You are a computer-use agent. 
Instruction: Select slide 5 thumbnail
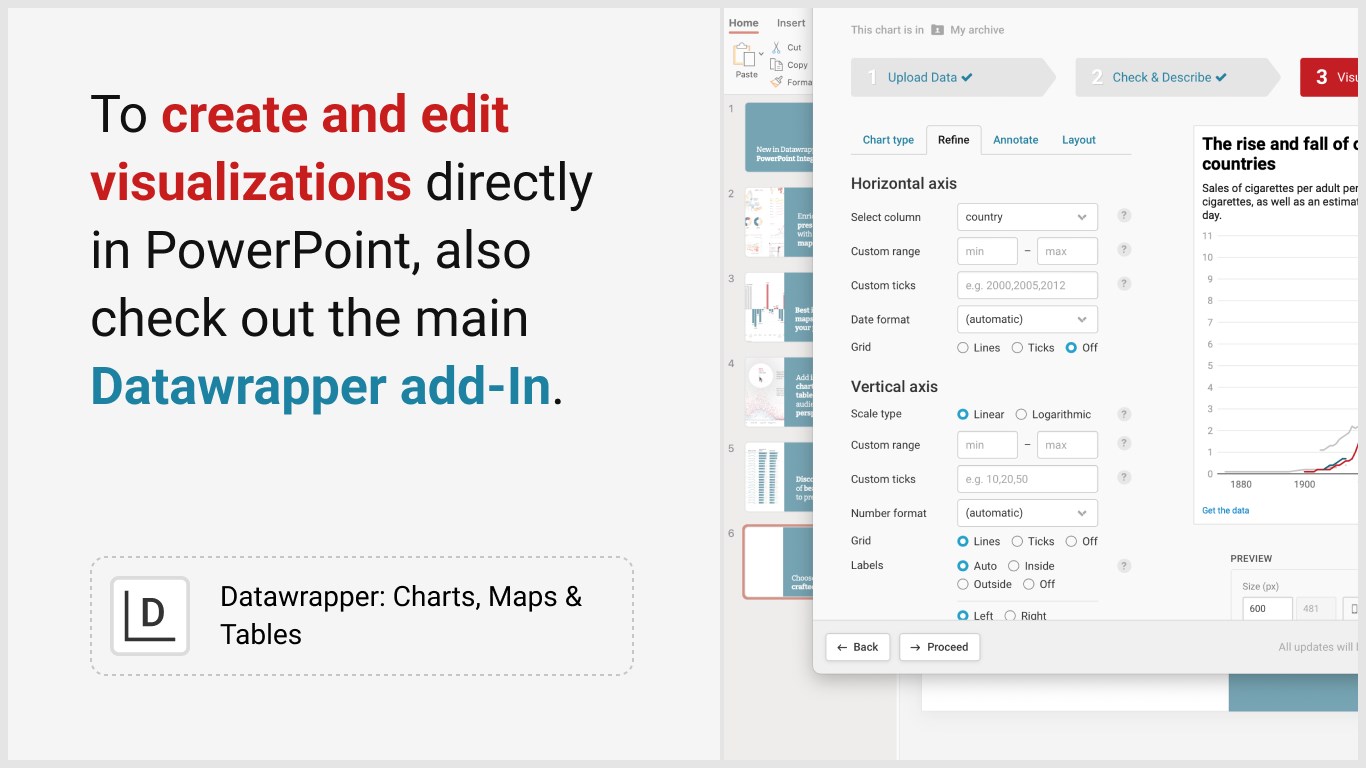pyautogui.click(x=778, y=477)
